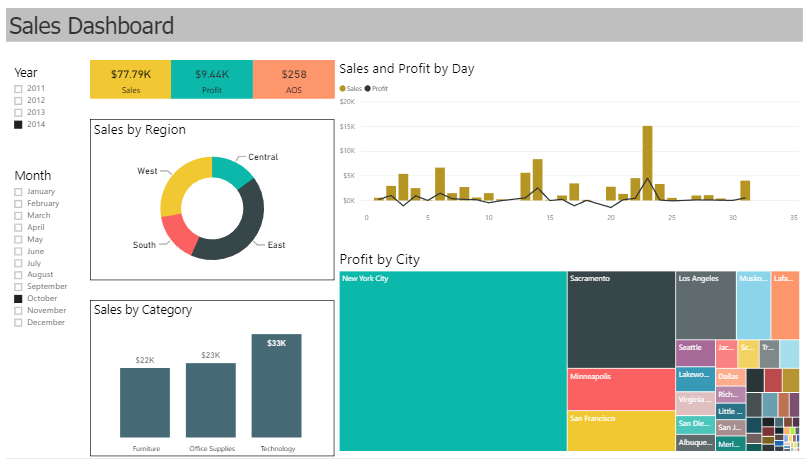Select the $9.44K Profit card
Viewport: 811px width, 459px height.
coord(212,79)
